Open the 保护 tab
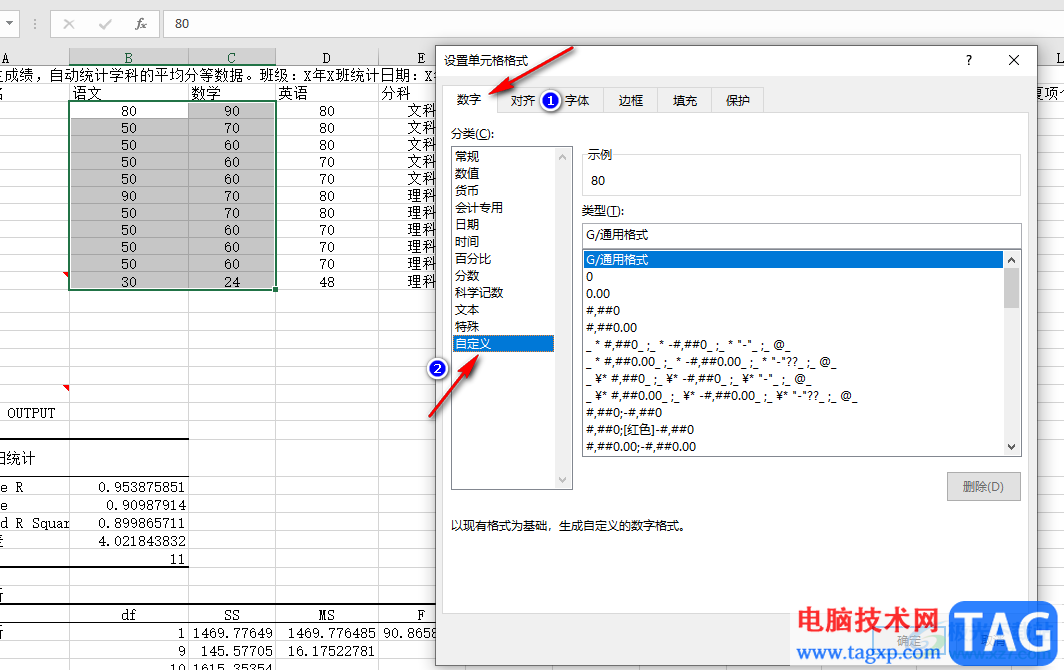This screenshot has height=670, width=1064. pyautogui.click(x=738, y=100)
